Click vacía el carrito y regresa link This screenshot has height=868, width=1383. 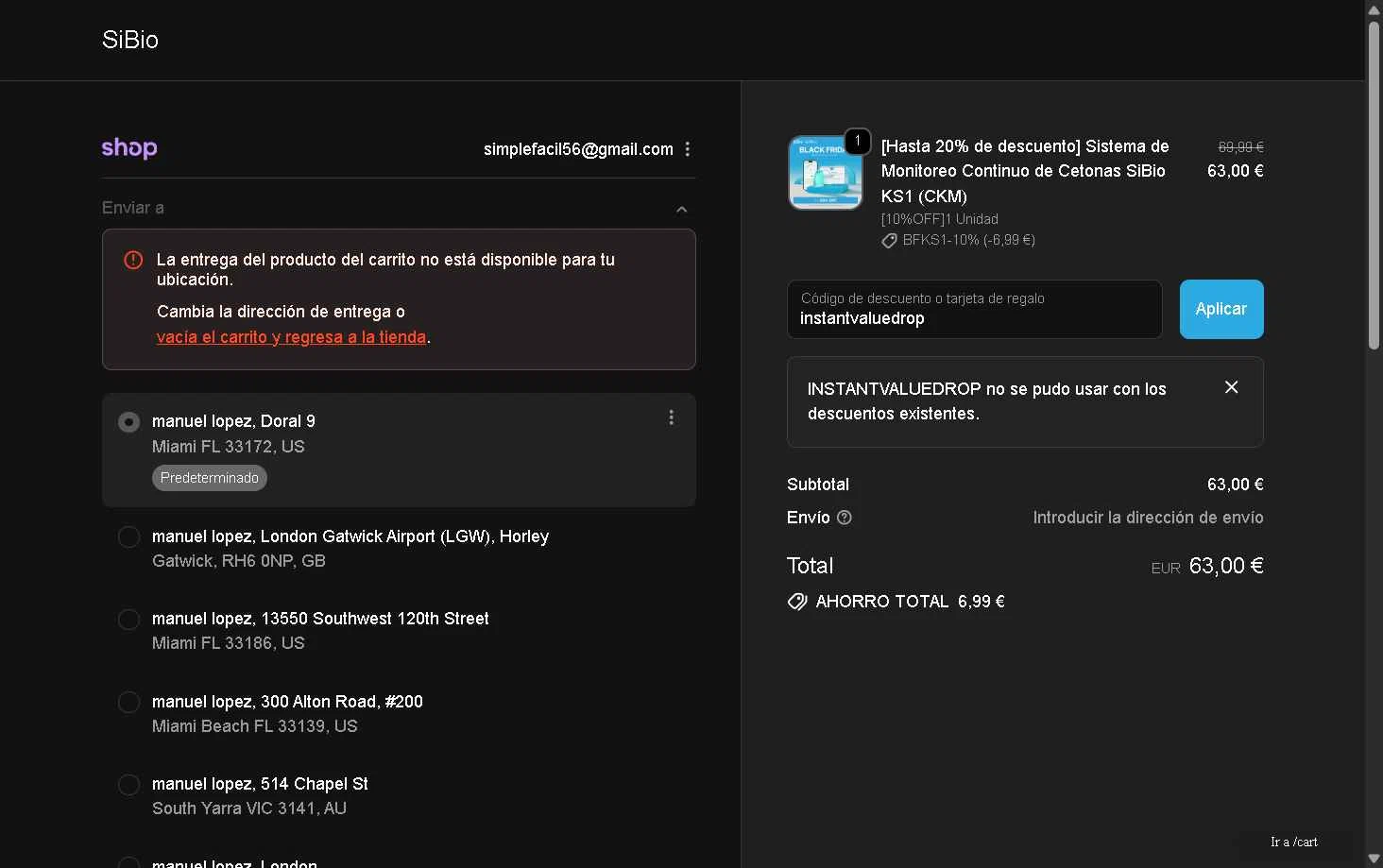point(291,337)
